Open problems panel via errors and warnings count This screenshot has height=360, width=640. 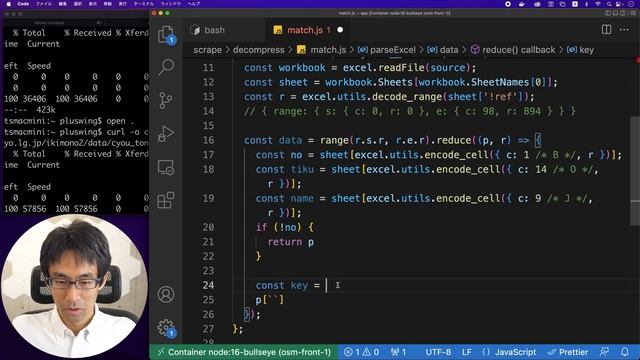tap(361, 352)
